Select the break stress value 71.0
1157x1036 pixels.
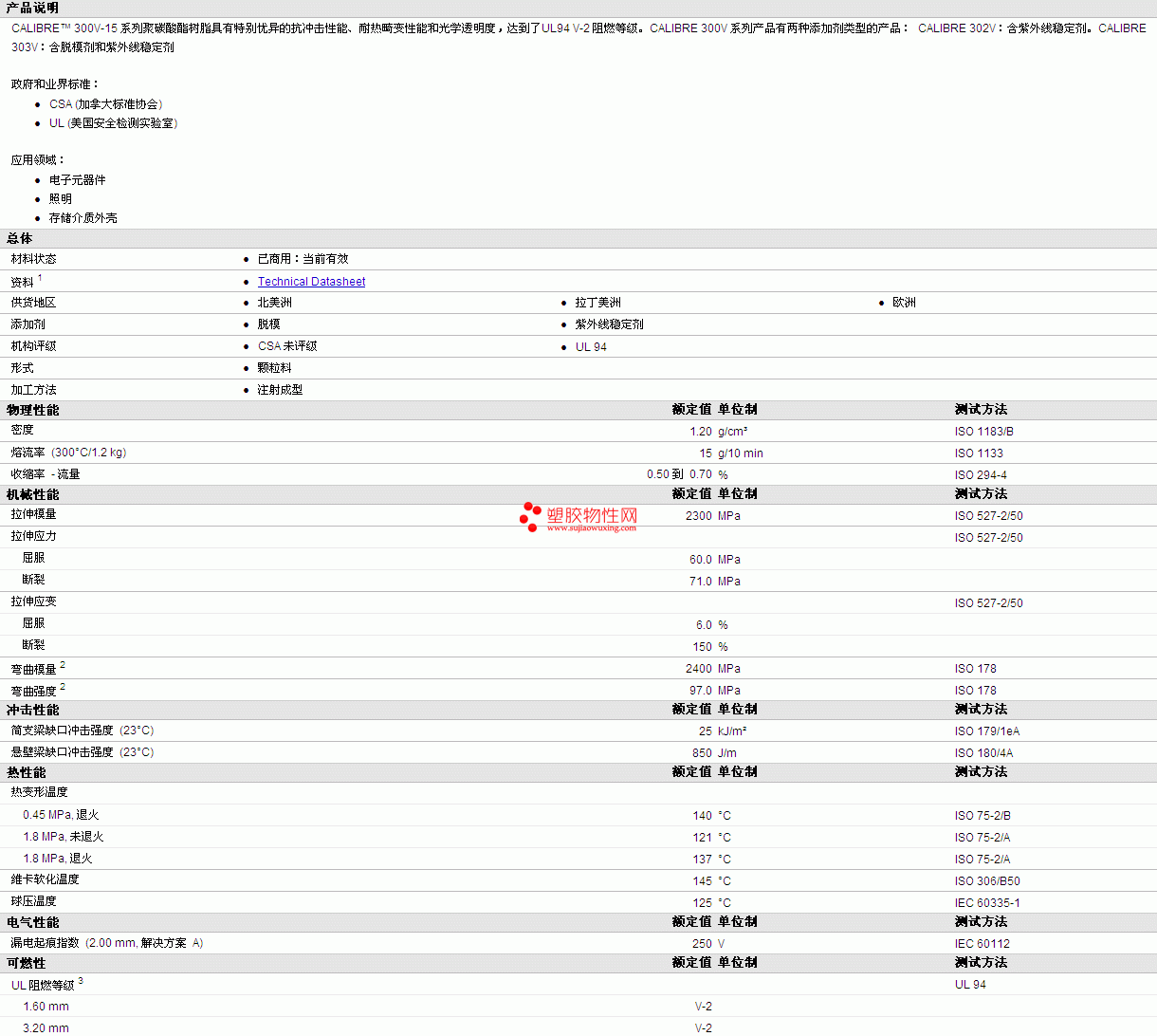click(701, 582)
